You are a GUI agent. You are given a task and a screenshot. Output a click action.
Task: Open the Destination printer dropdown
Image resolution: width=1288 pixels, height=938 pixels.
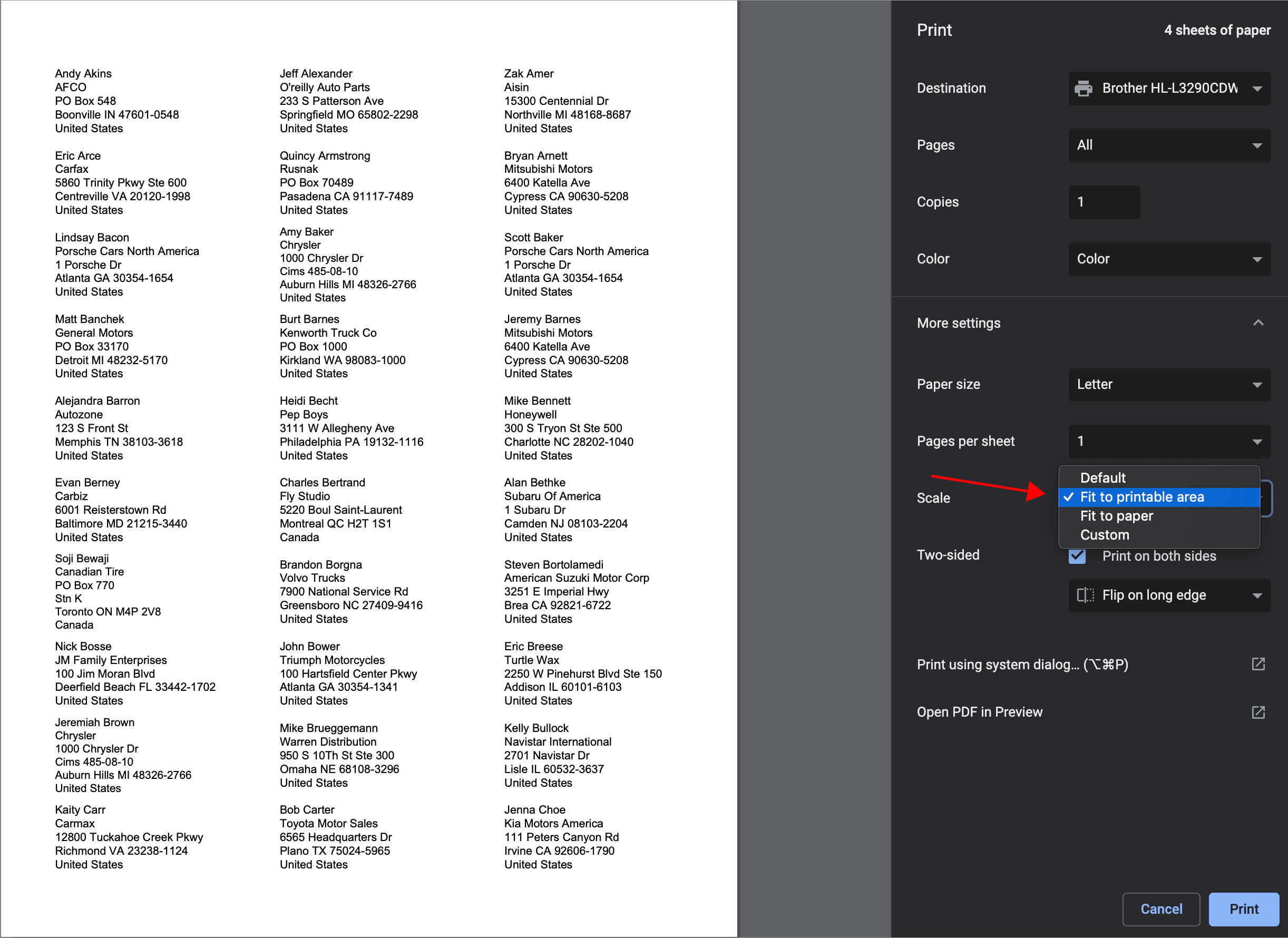[1169, 89]
